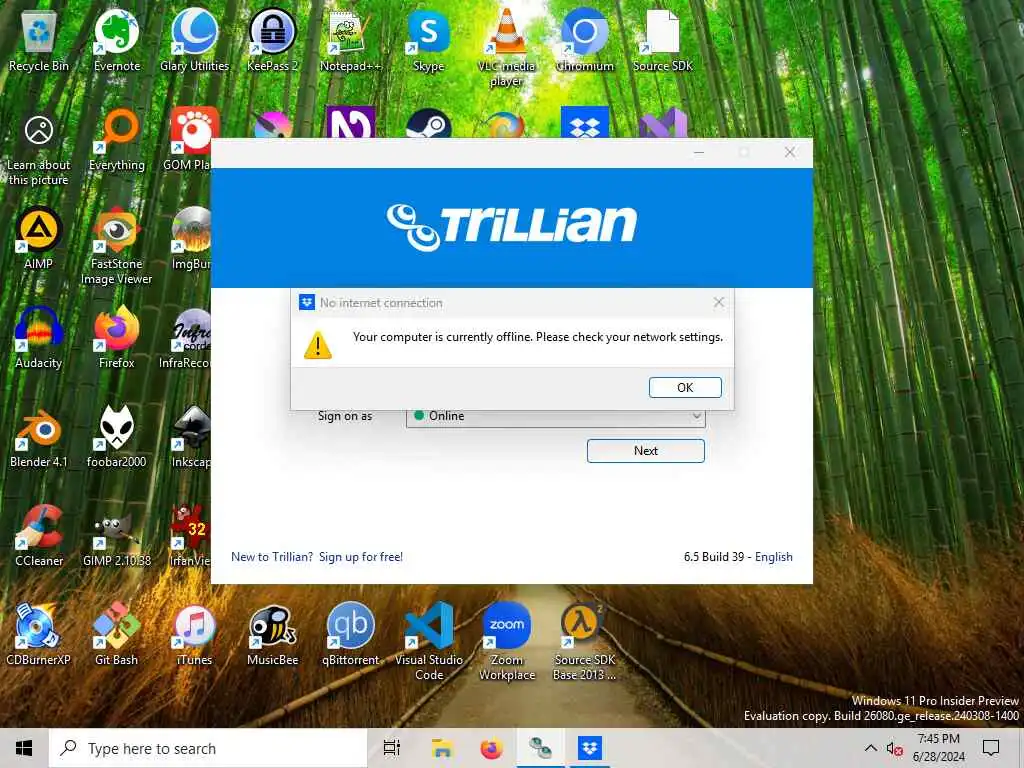Select the Zoom Workplace desktop icon

point(506,641)
